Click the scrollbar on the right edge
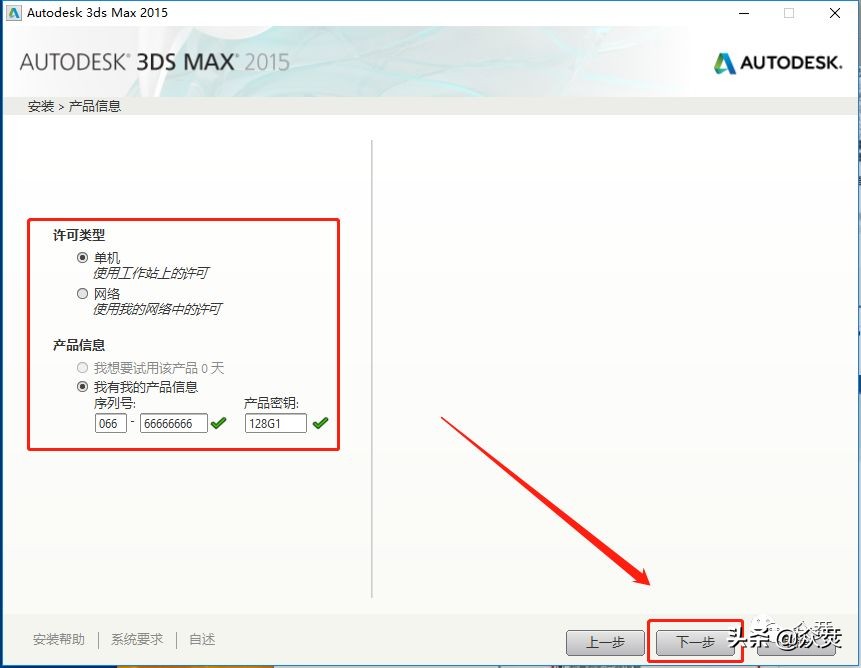This screenshot has height=668, width=861. tap(855, 350)
